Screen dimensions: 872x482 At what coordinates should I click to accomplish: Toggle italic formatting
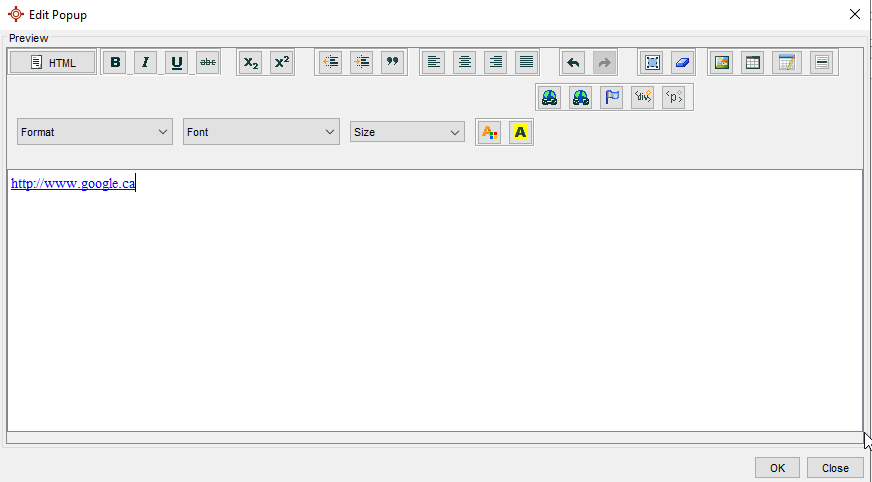coord(146,63)
